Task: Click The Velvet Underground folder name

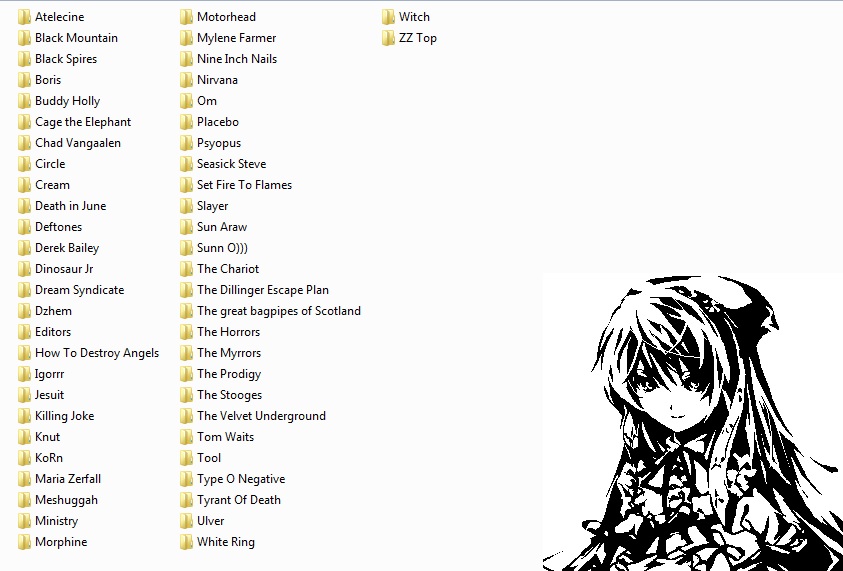Action: (261, 416)
